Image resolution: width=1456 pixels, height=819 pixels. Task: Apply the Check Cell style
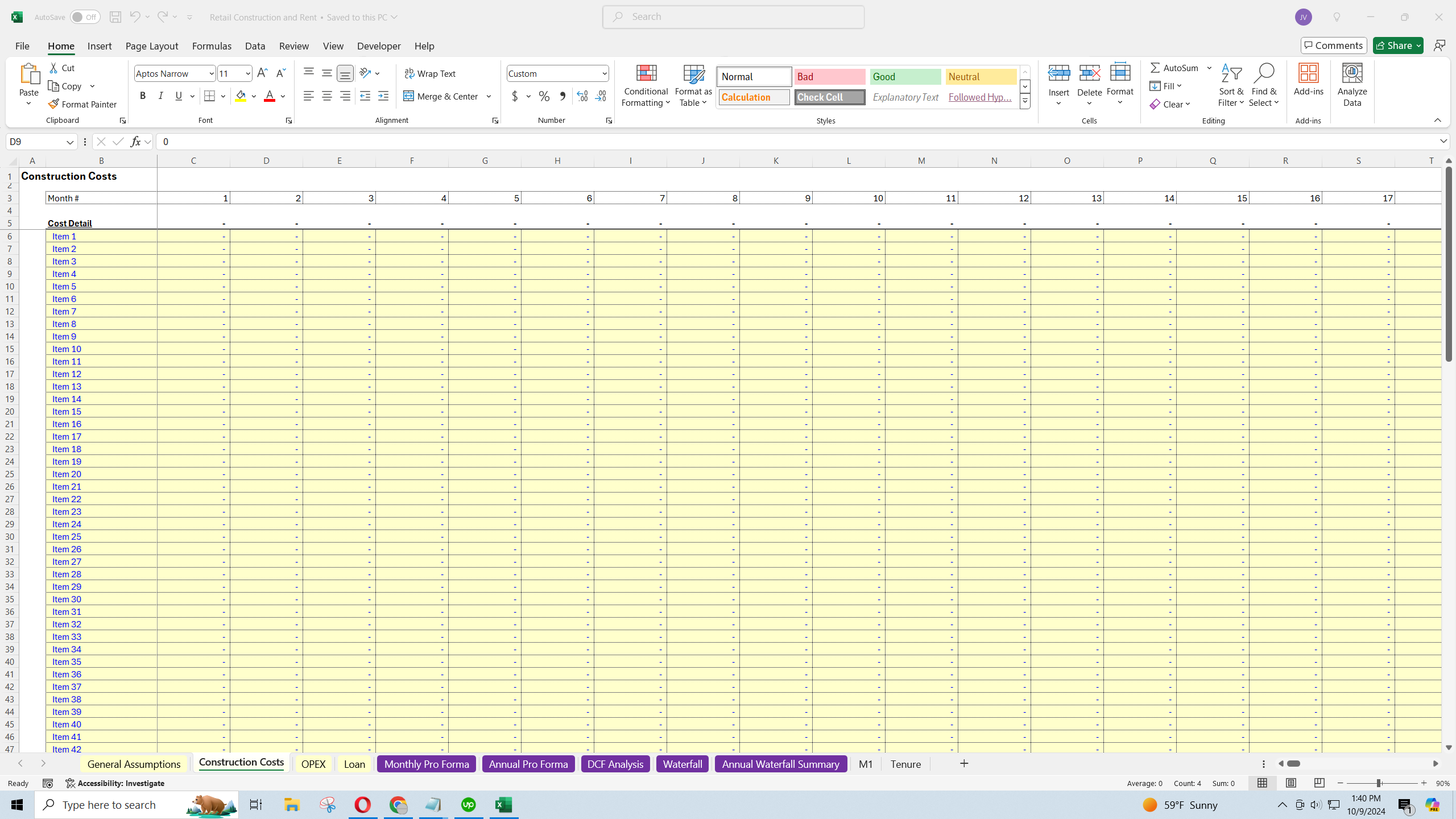pos(830,97)
